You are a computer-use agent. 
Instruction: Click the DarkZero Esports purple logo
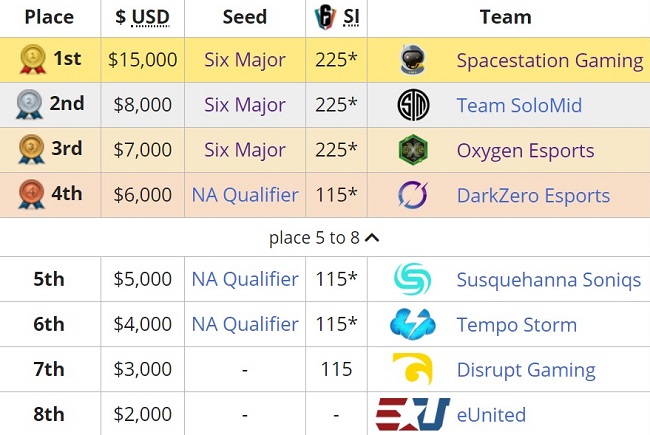click(413, 194)
